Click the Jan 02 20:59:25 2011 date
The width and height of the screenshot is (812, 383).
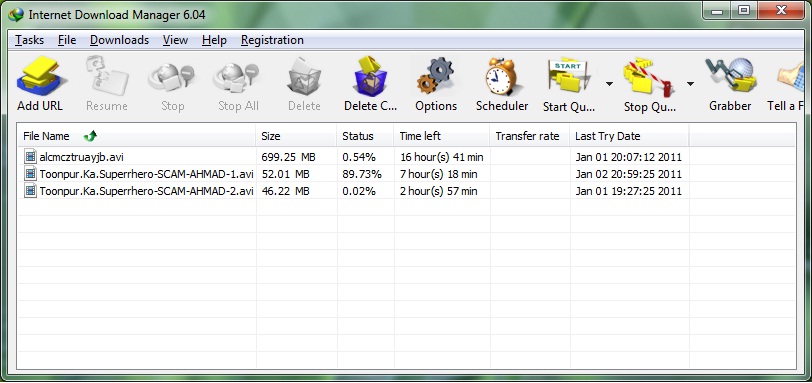629,174
